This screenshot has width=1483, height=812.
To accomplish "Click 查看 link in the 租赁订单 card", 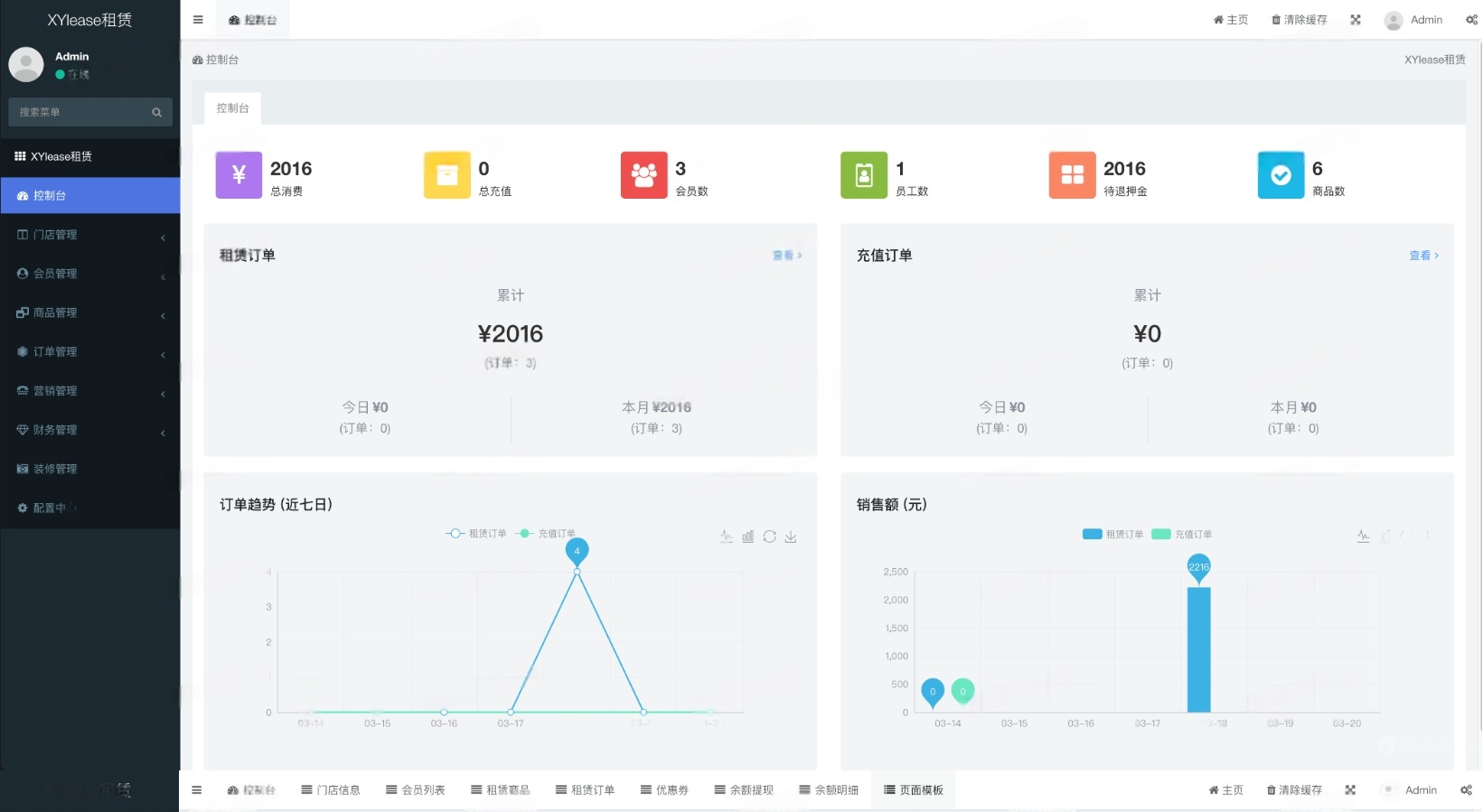I will 787,256.
